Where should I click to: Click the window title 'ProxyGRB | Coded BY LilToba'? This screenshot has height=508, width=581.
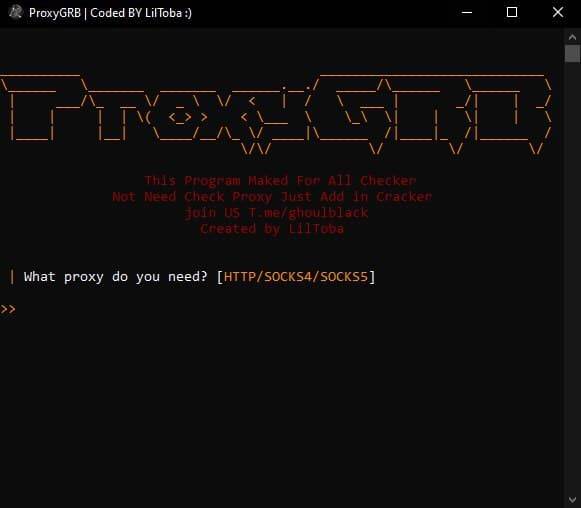(x=110, y=13)
